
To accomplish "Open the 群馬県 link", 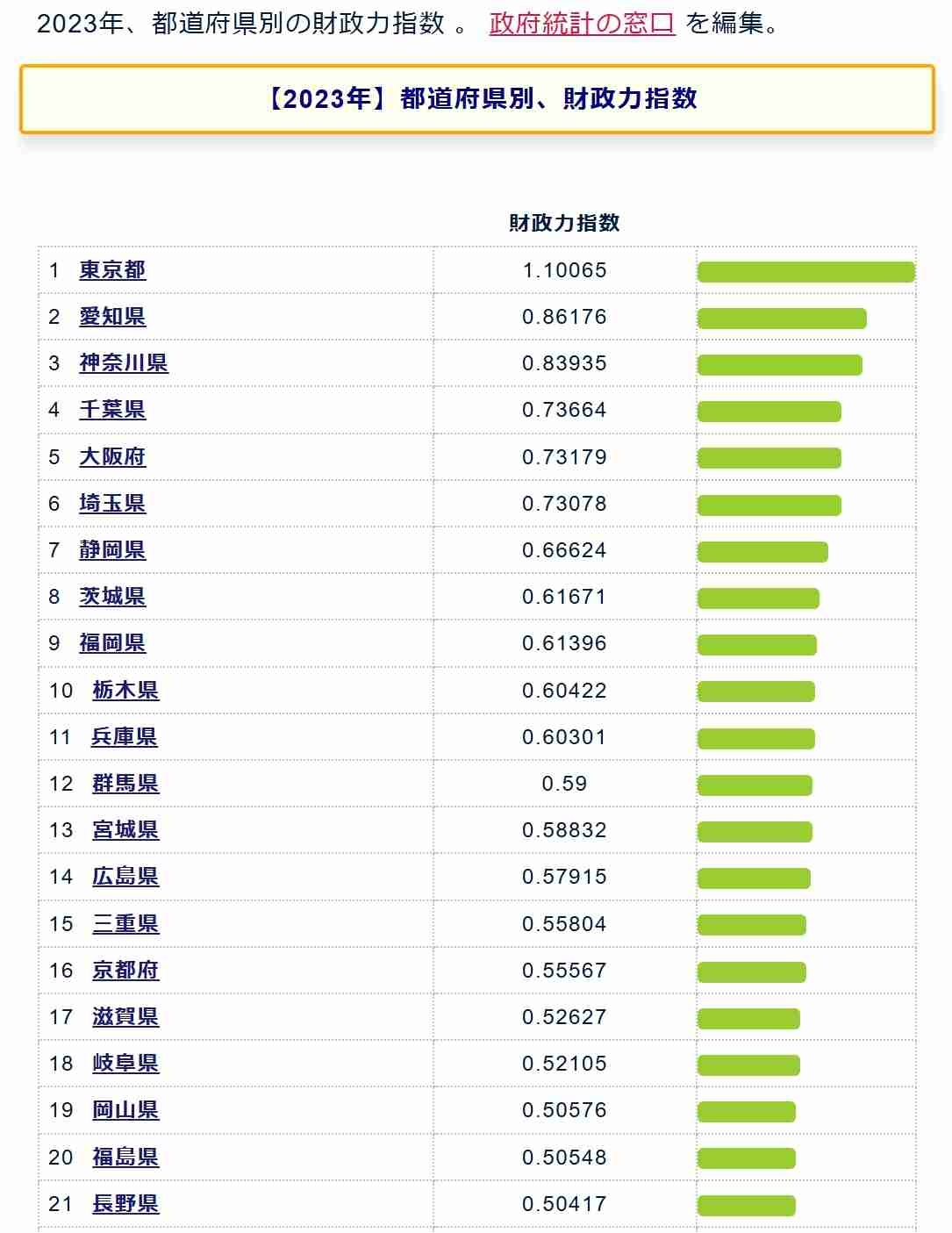I will (125, 784).
